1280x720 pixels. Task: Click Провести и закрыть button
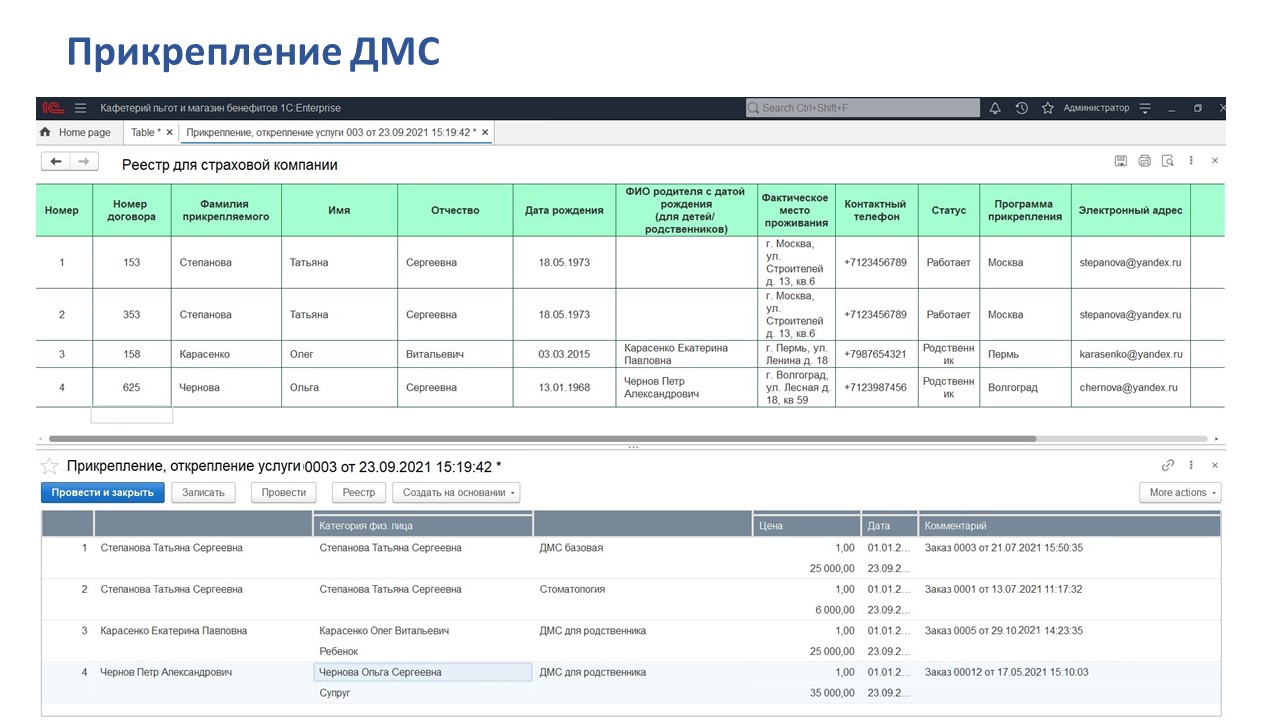(x=102, y=493)
